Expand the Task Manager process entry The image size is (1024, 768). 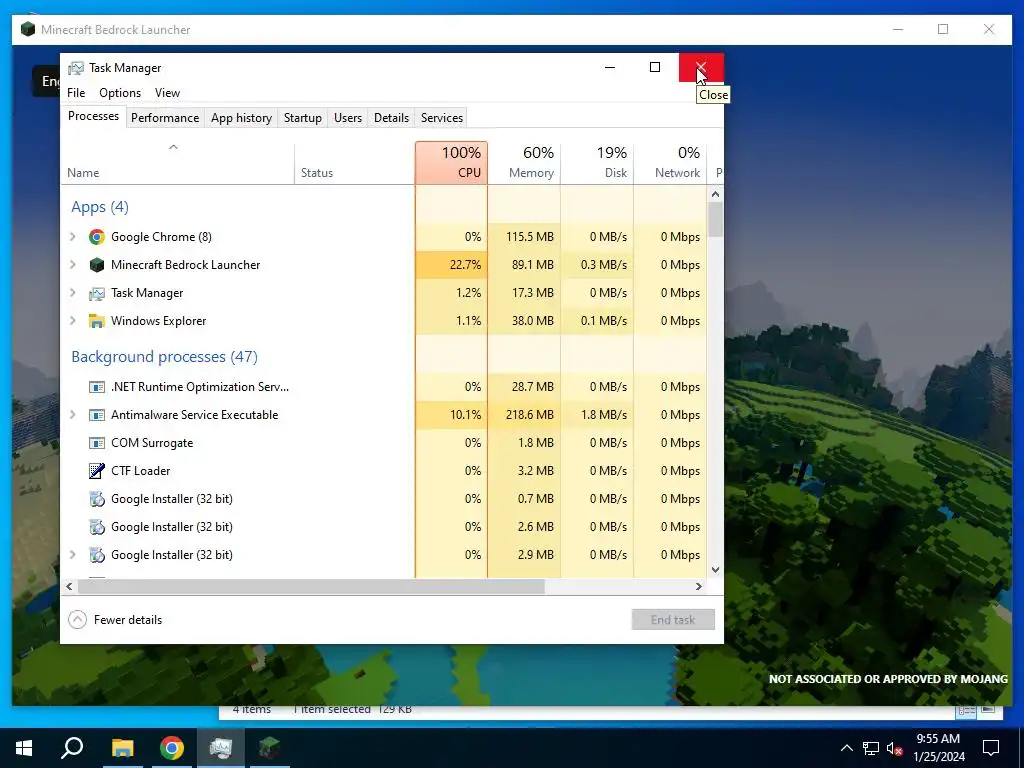pyautogui.click(x=73, y=293)
